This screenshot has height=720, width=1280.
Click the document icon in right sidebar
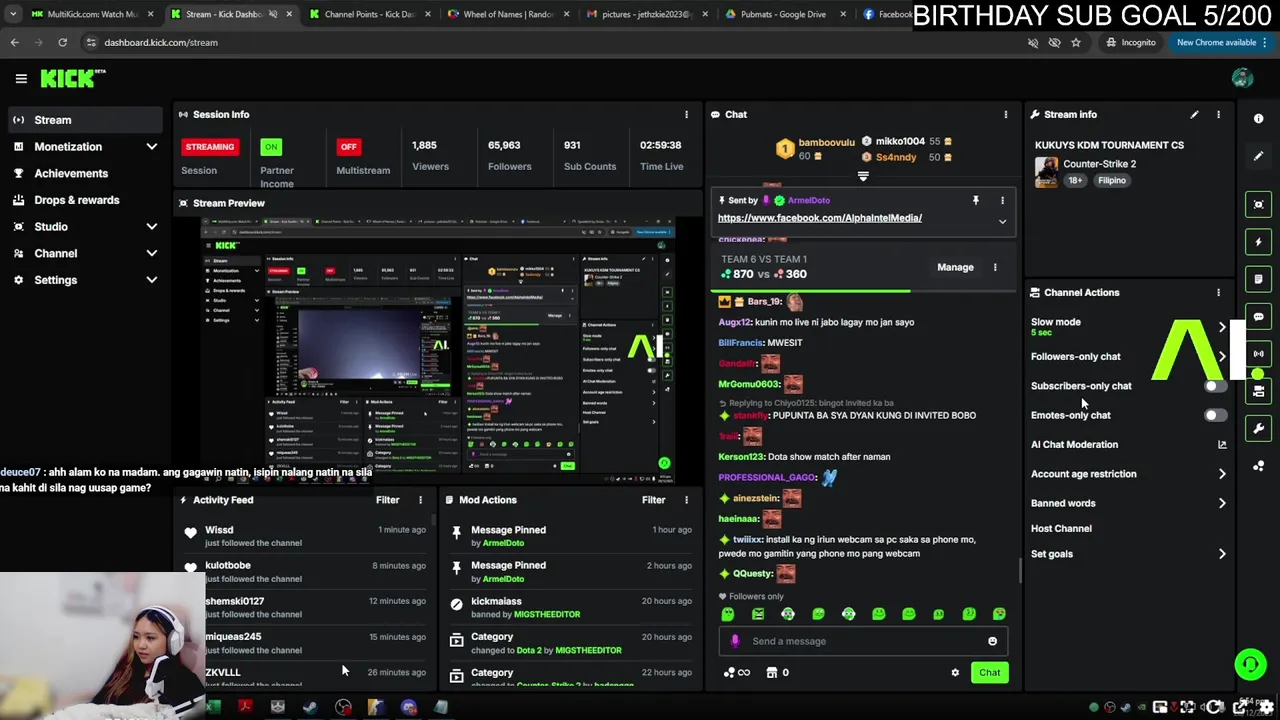[x=1259, y=279]
